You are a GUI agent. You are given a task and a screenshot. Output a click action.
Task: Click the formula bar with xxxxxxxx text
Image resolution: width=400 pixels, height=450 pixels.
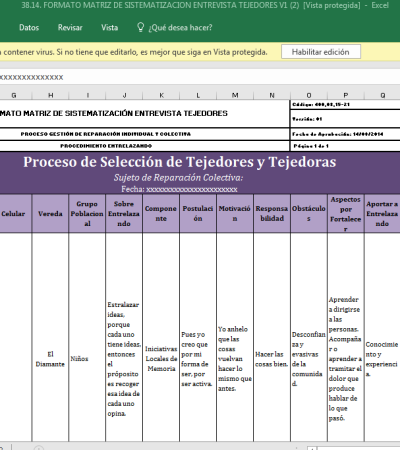coord(200,77)
